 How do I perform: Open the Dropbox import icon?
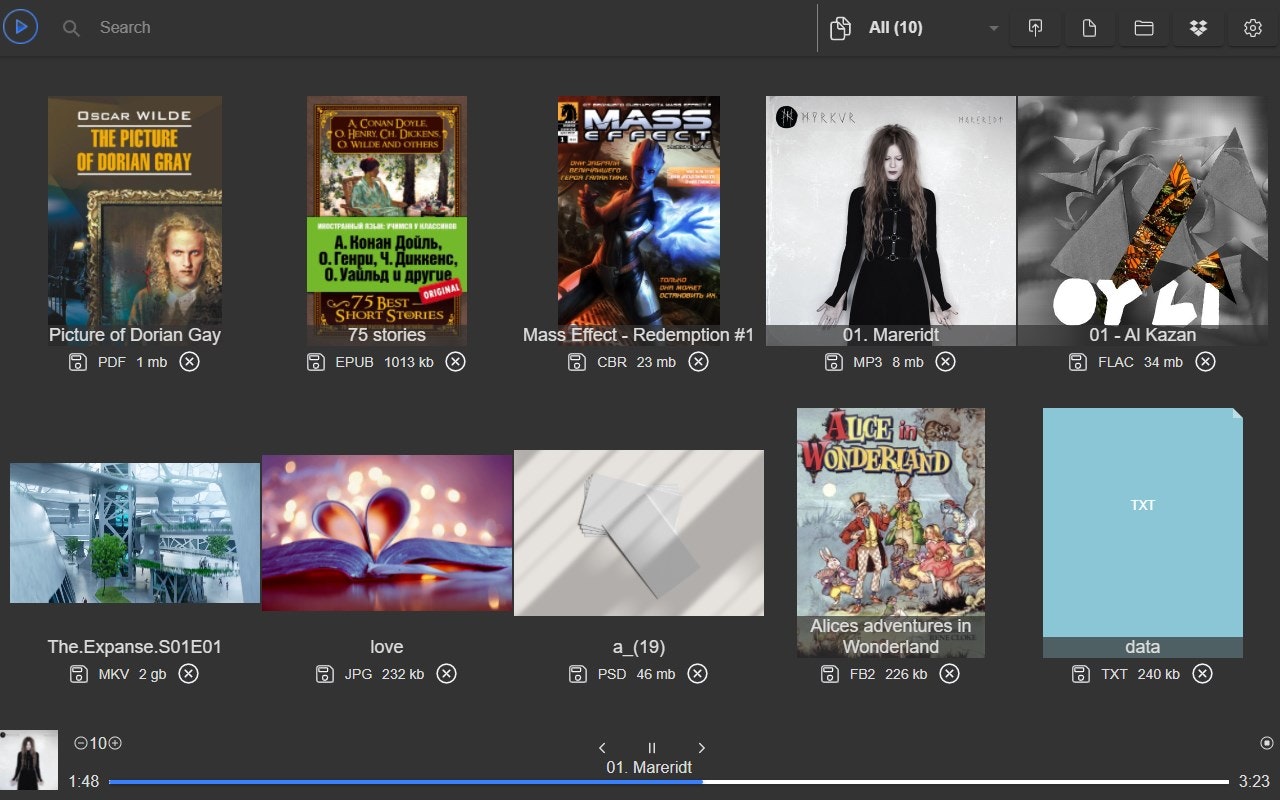pyautogui.click(x=1198, y=28)
